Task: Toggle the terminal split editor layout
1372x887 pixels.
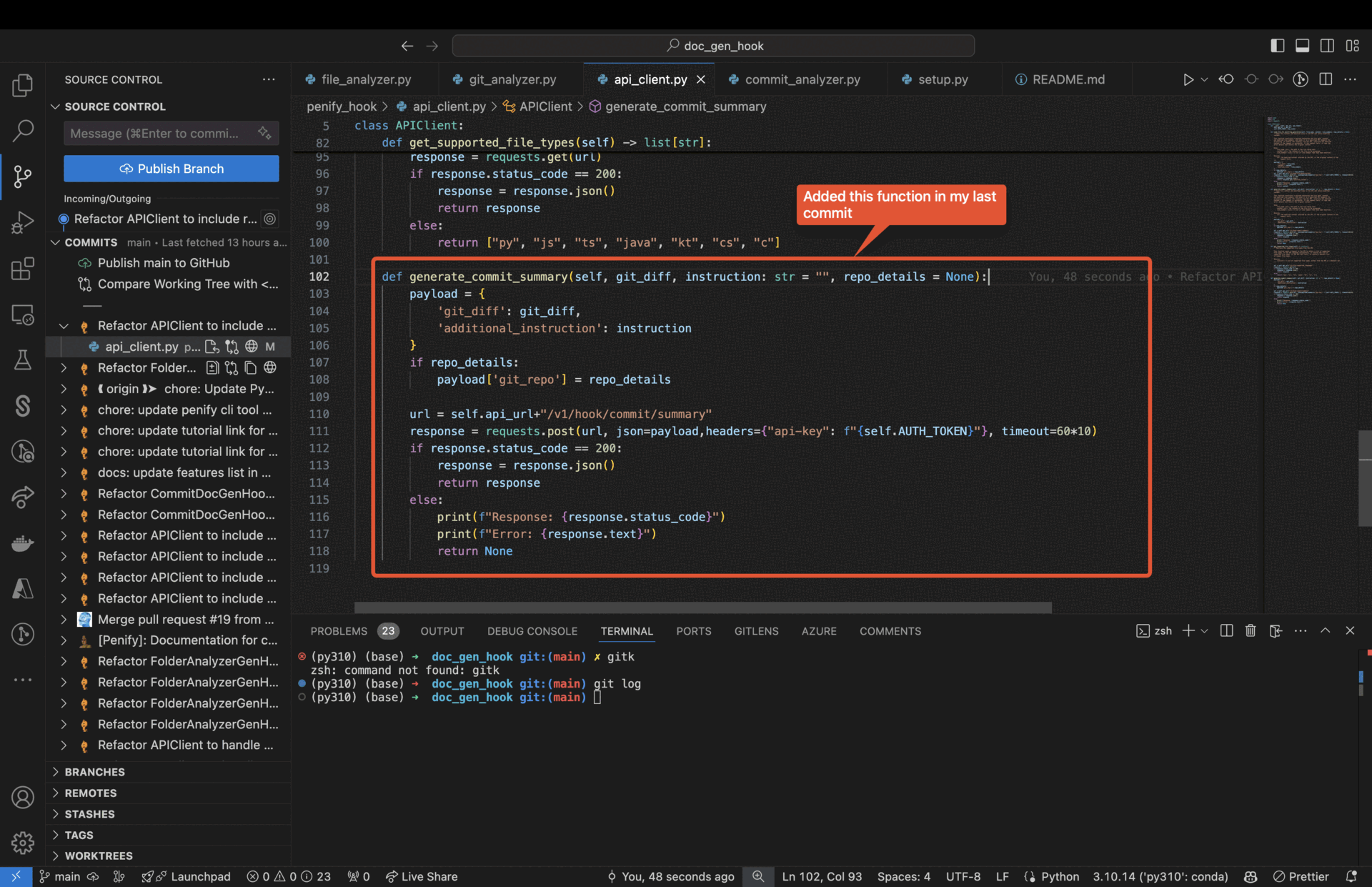Action: click(x=1226, y=630)
